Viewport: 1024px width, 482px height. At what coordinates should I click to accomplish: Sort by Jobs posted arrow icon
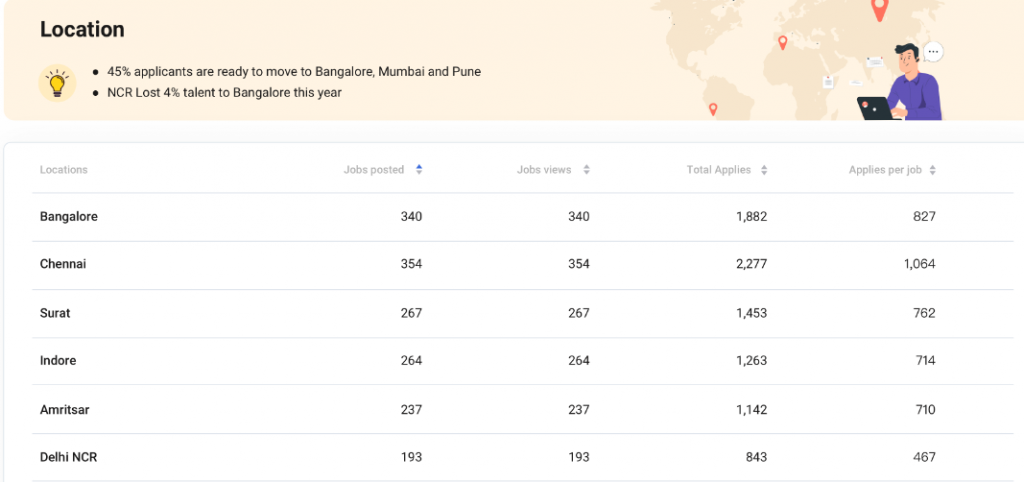point(419,170)
